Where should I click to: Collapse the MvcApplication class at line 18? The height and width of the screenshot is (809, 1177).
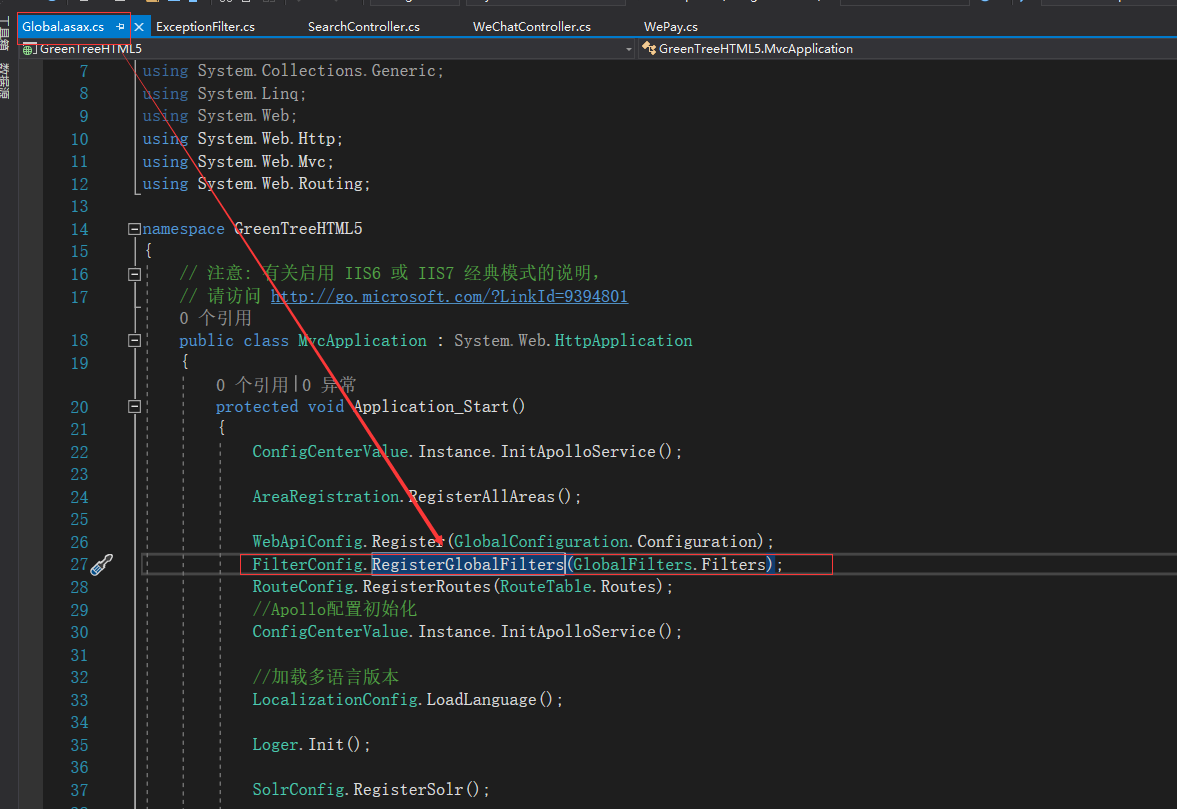pyautogui.click(x=133, y=340)
